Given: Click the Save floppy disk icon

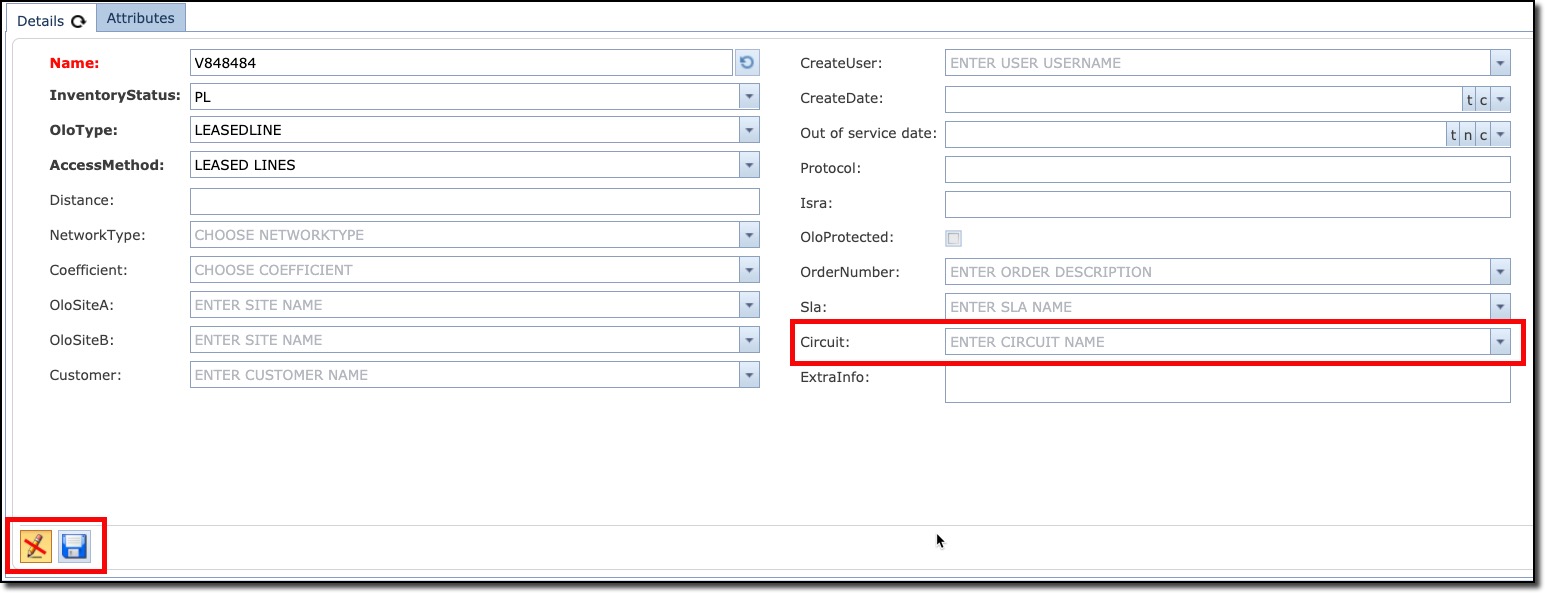Looking at the screenshot, I should (74, 546).
